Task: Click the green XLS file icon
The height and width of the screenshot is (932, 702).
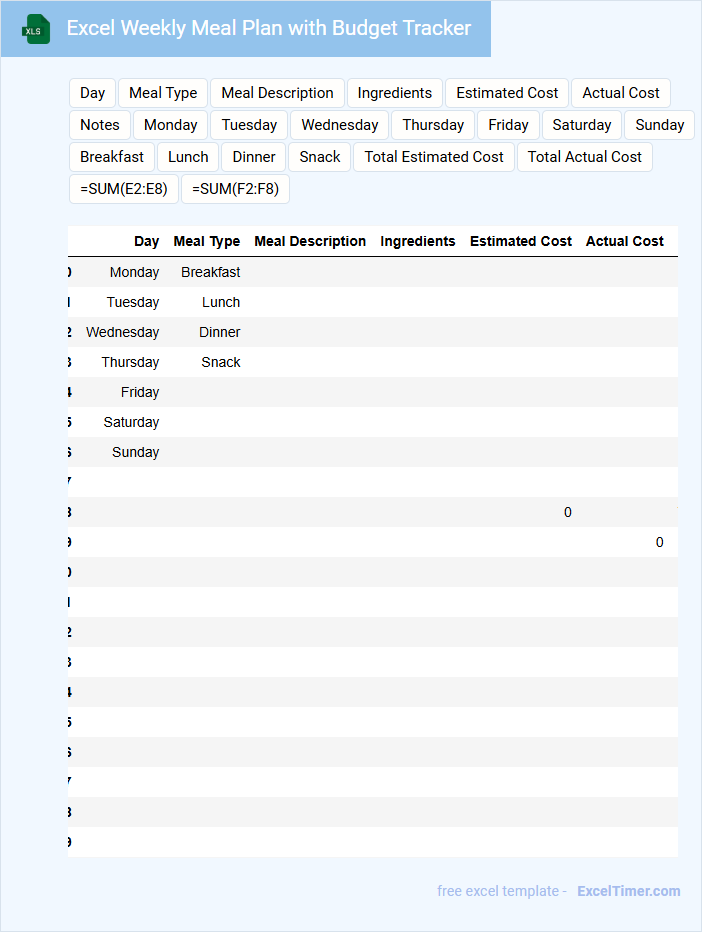Action: [36, 29]
